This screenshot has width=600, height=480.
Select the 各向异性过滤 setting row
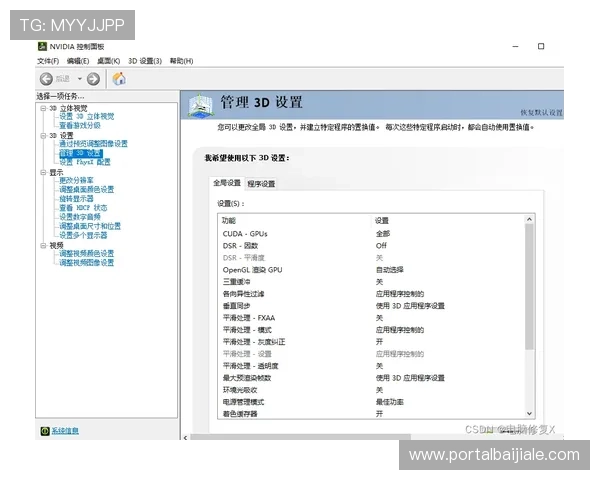pos(371,294)
